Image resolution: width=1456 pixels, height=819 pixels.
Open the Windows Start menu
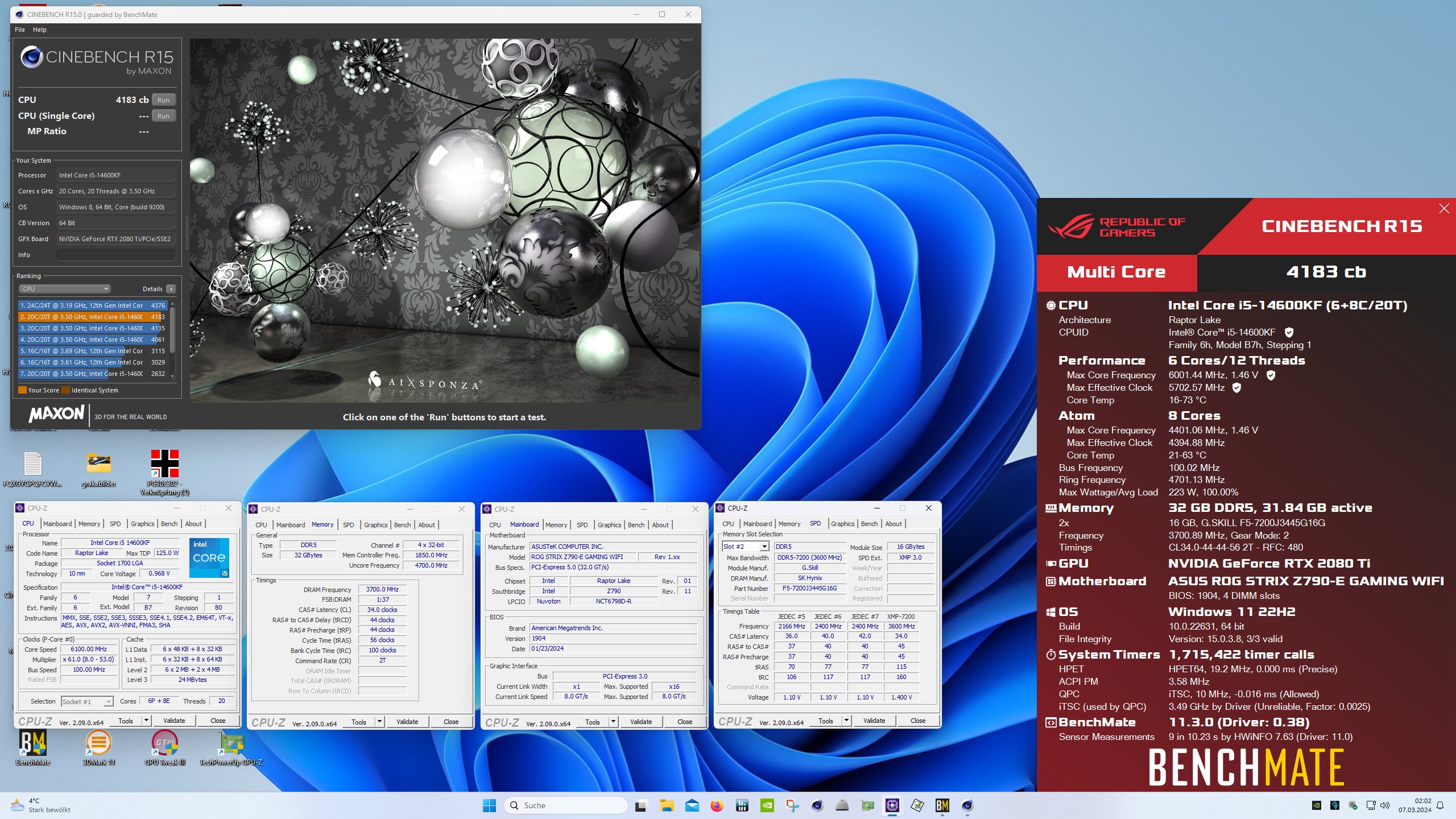tap(489, 805)
